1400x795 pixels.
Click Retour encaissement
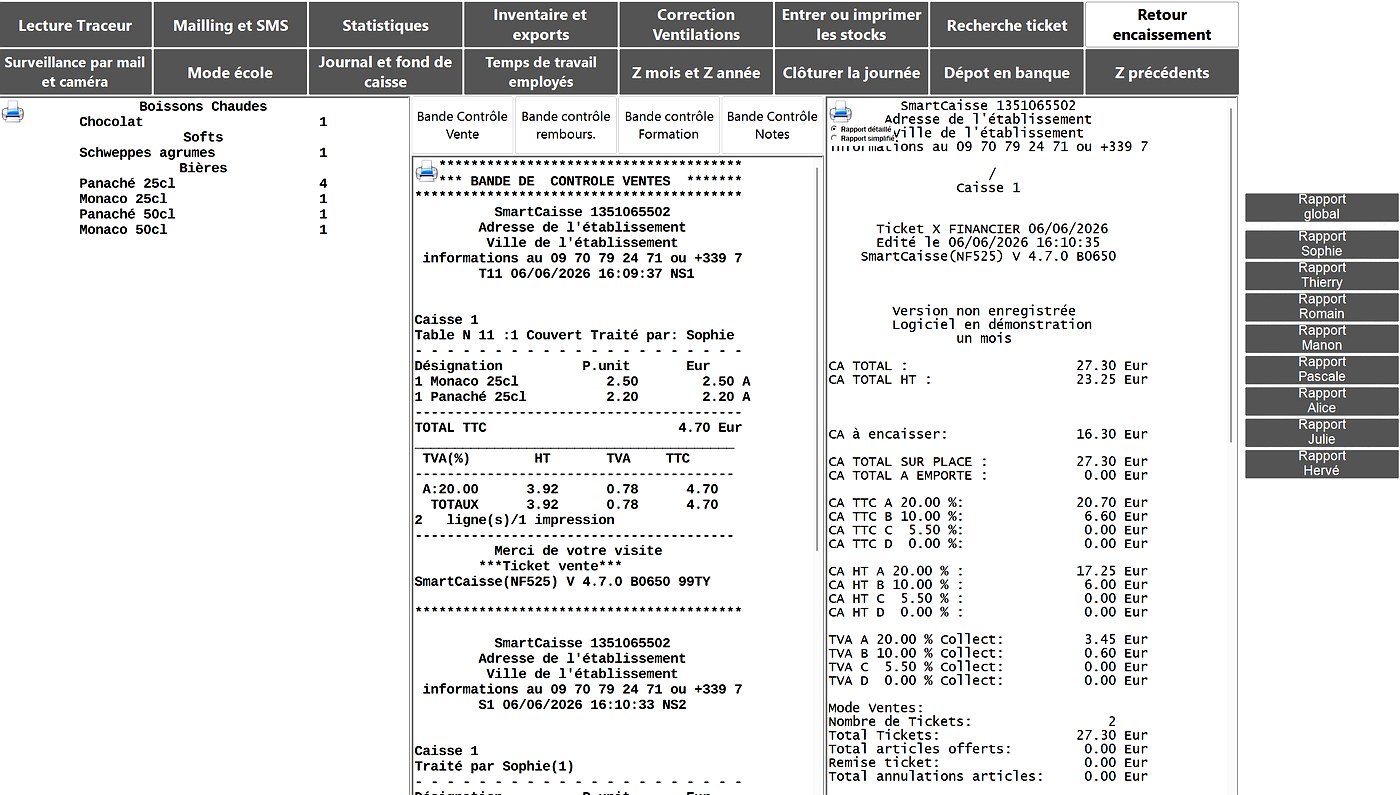coord(1162,25)
